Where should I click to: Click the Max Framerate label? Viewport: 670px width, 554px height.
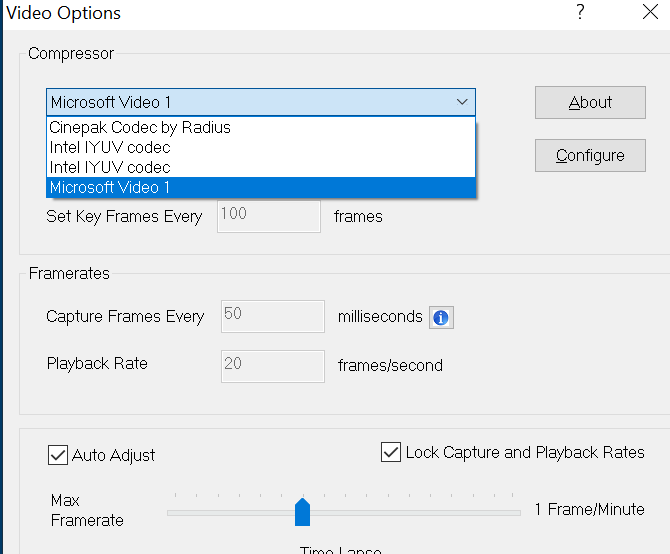pyautogui.click(x=87, y=510)
